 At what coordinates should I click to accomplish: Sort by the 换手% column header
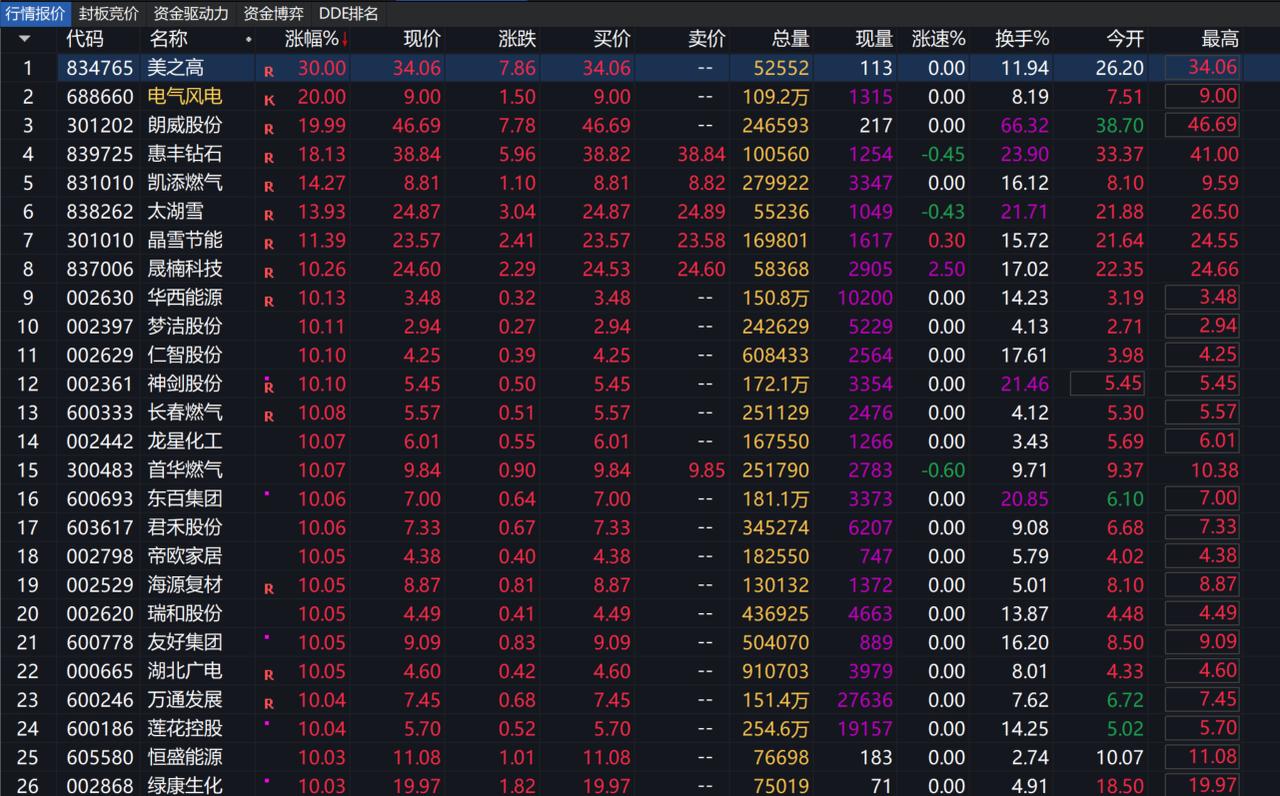coord(1022,39)
